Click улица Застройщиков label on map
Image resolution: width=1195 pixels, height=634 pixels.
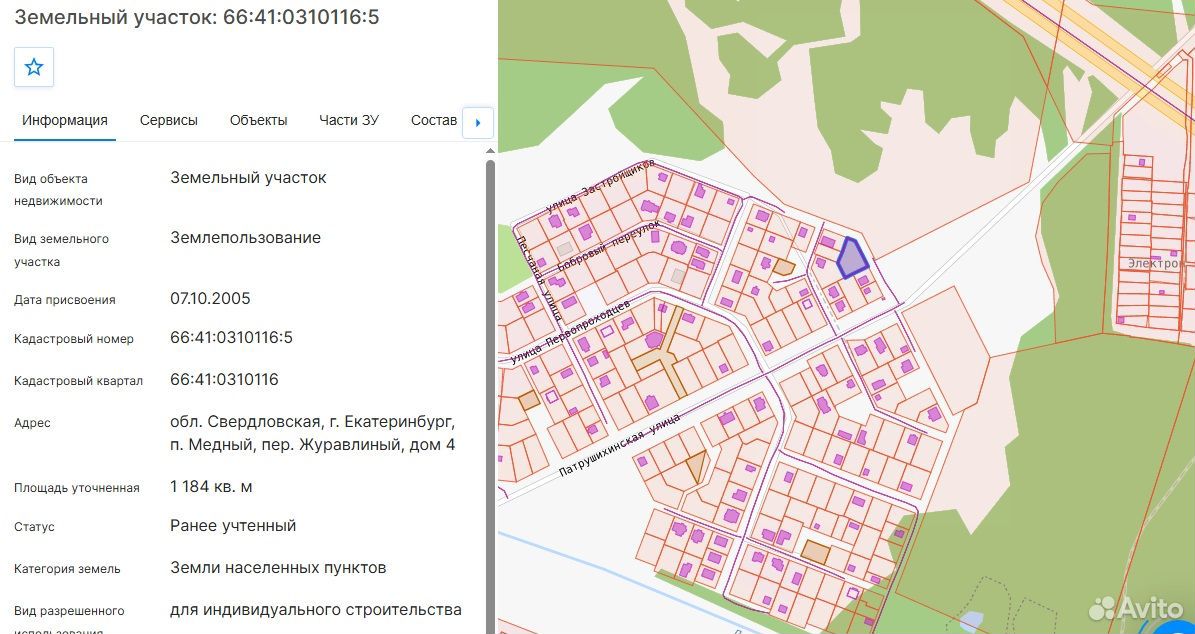point(601,187)
